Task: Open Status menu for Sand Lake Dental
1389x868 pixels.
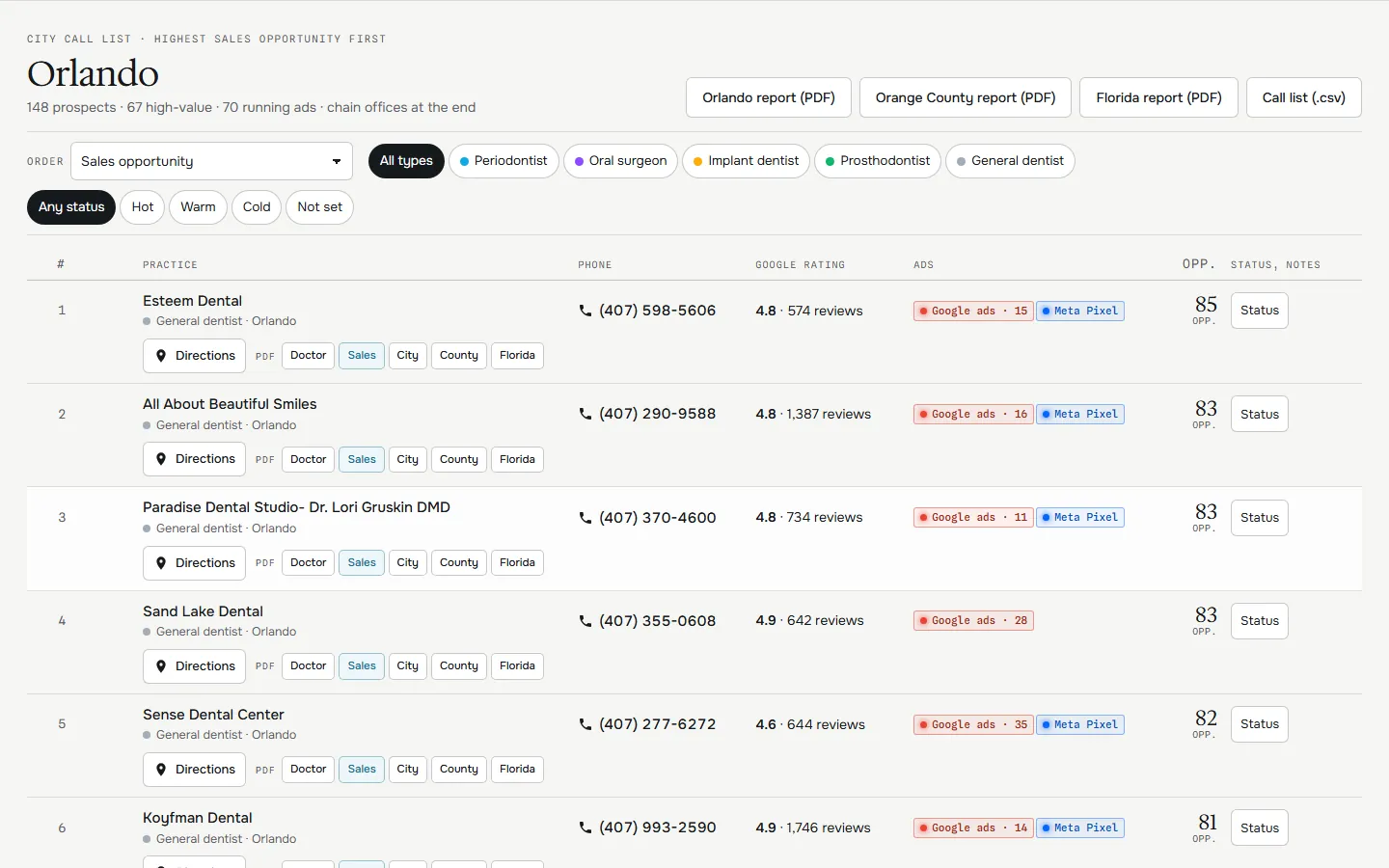Action: [x=1260, y=621]
